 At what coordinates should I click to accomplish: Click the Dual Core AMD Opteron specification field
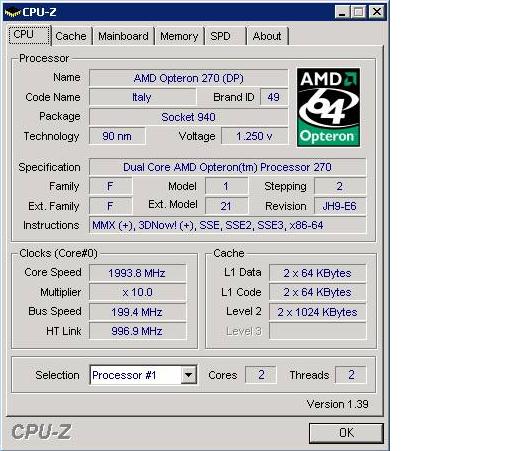tap(227, 167)
